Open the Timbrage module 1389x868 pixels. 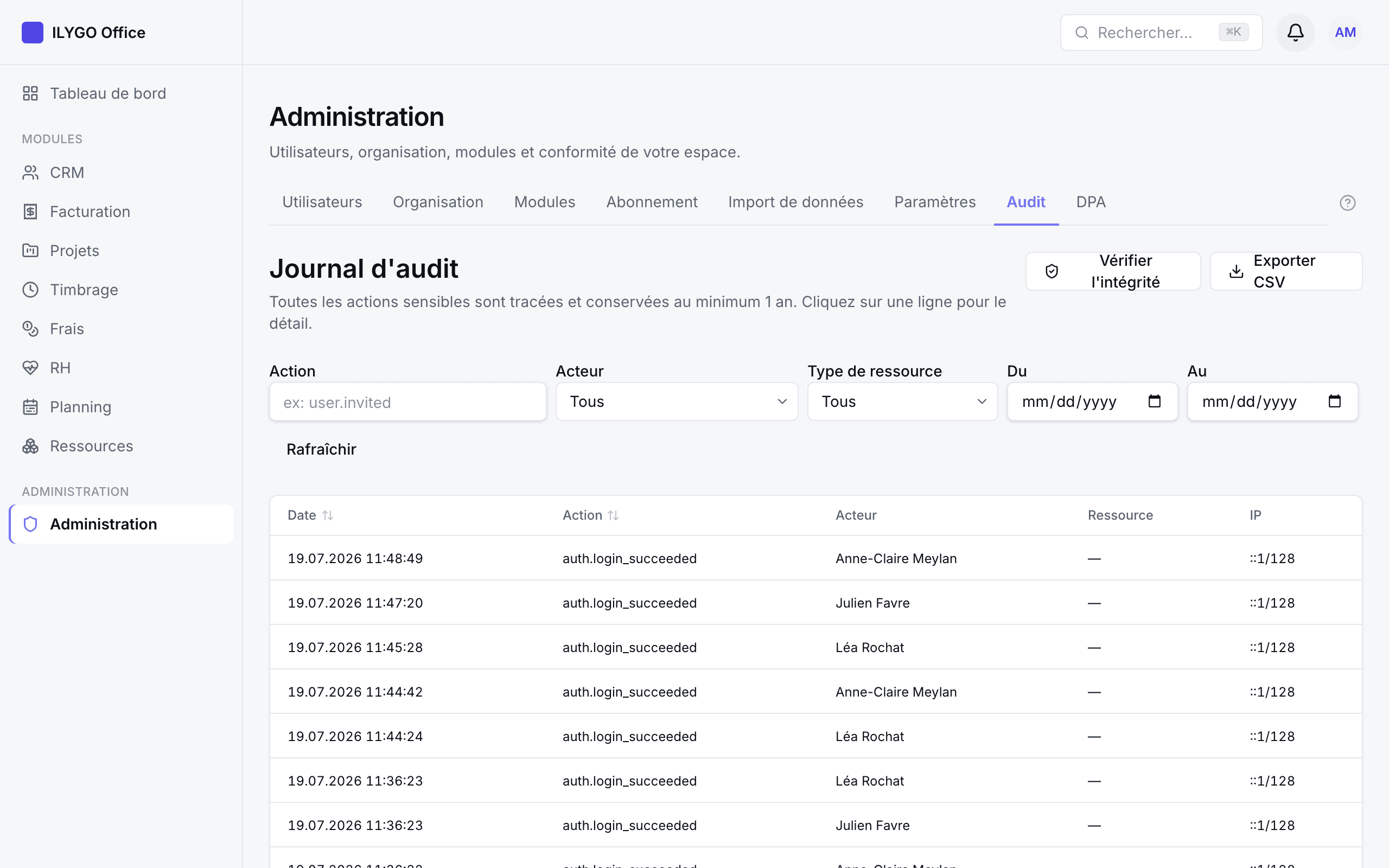pos(121,289)
